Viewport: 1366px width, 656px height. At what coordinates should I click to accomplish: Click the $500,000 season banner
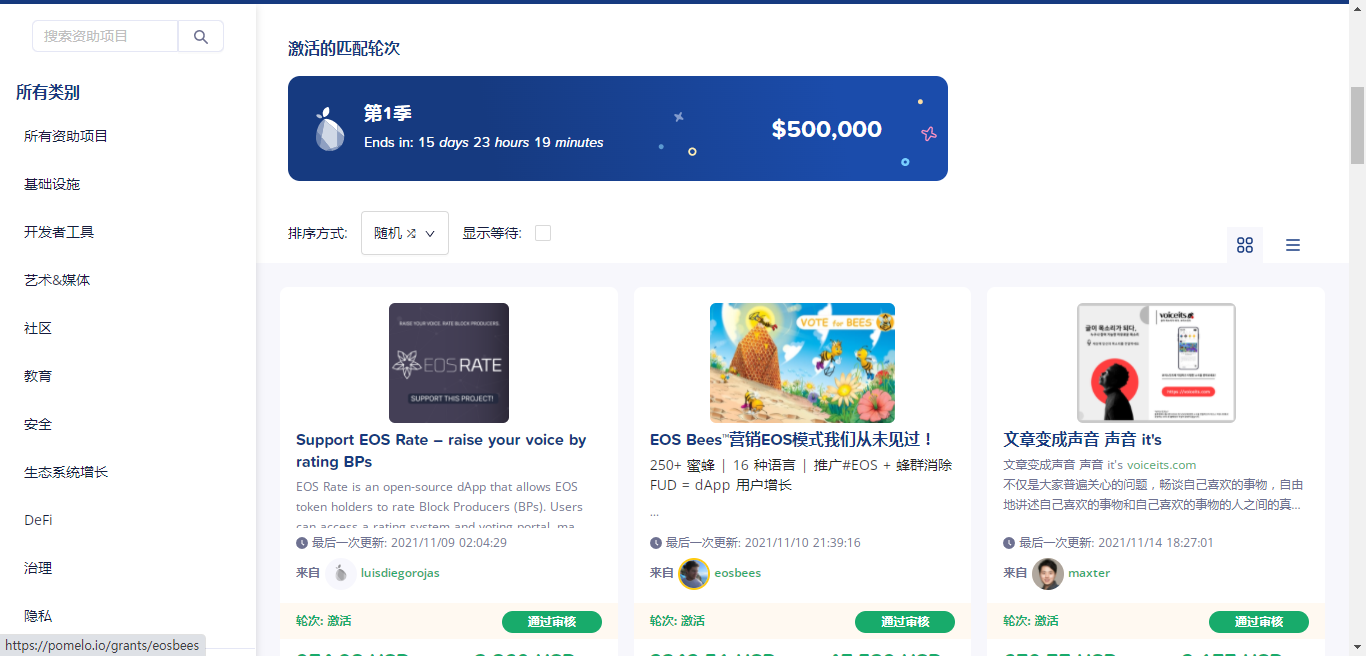[x=618, y=129]
